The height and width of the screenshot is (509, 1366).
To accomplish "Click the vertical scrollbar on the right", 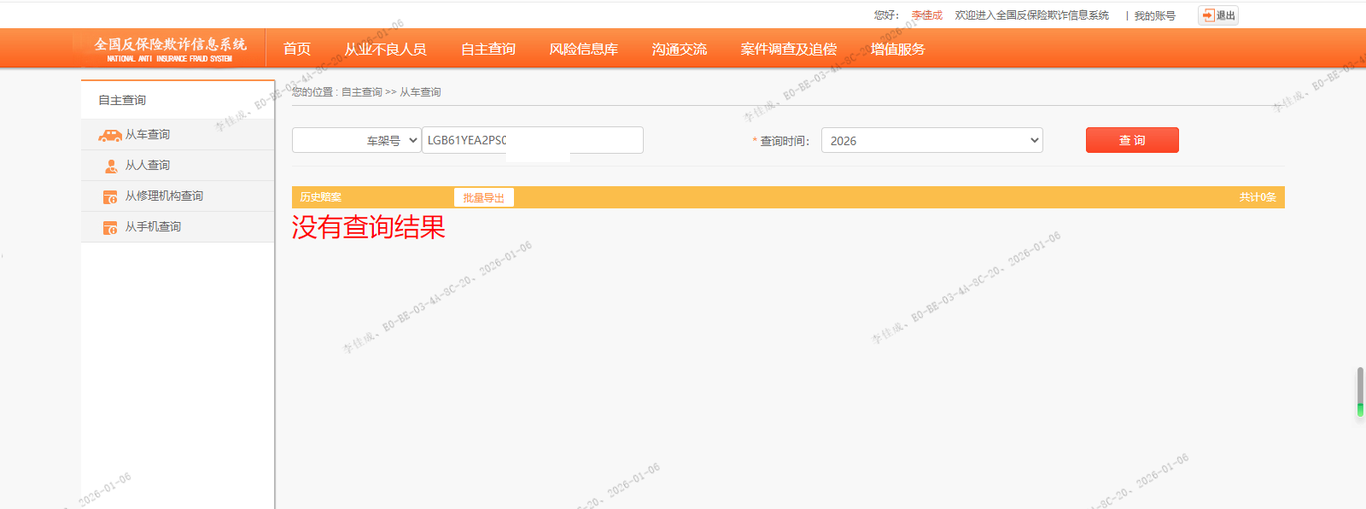I will point(1360,391).
